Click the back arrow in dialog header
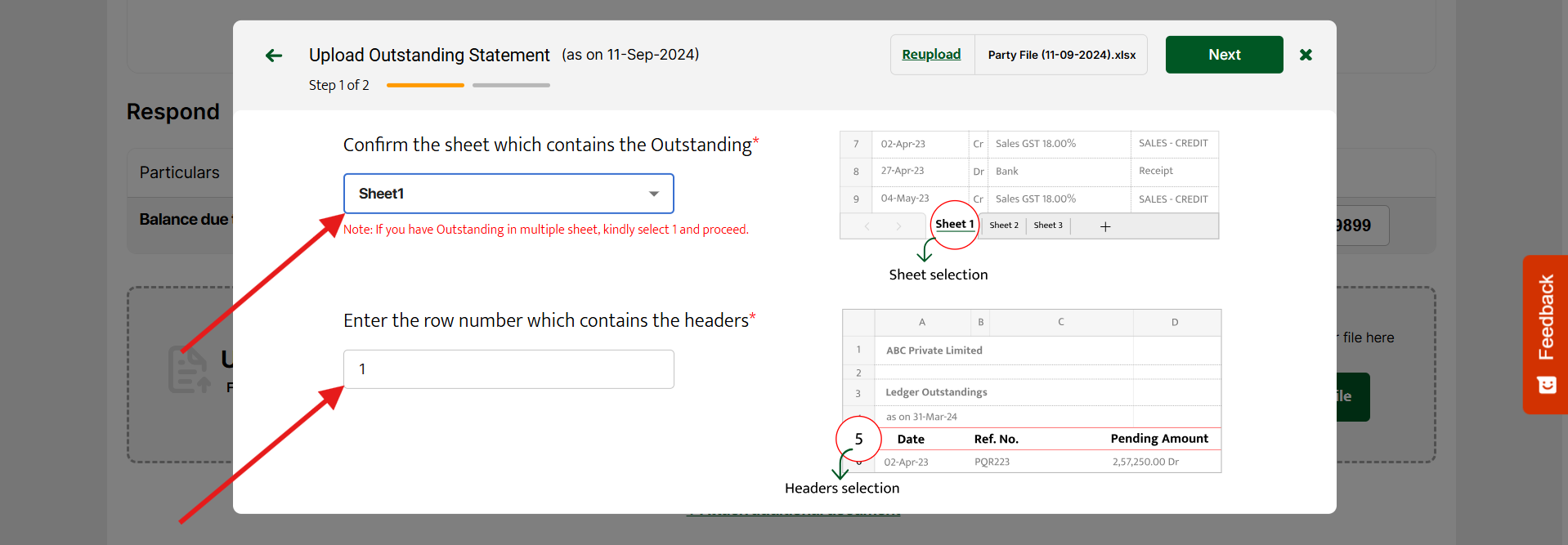Viewport: 1568px width, 545px height. (274, 56)
